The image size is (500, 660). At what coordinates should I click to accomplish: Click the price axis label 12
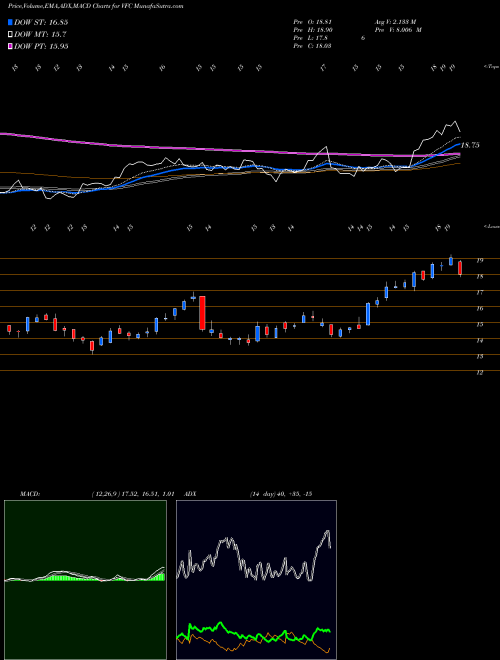(x=479, y=373)
